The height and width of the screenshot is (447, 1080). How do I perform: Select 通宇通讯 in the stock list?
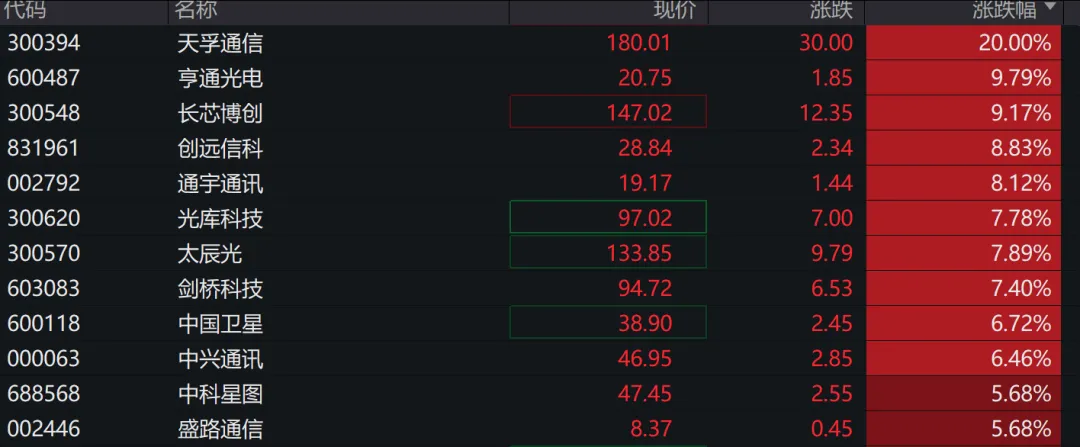220,183
